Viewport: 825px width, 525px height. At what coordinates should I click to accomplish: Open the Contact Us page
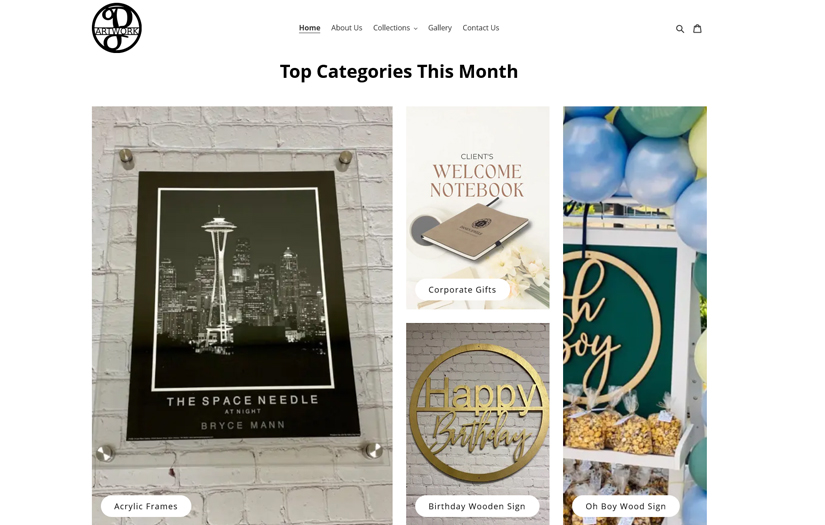[481, 28]
